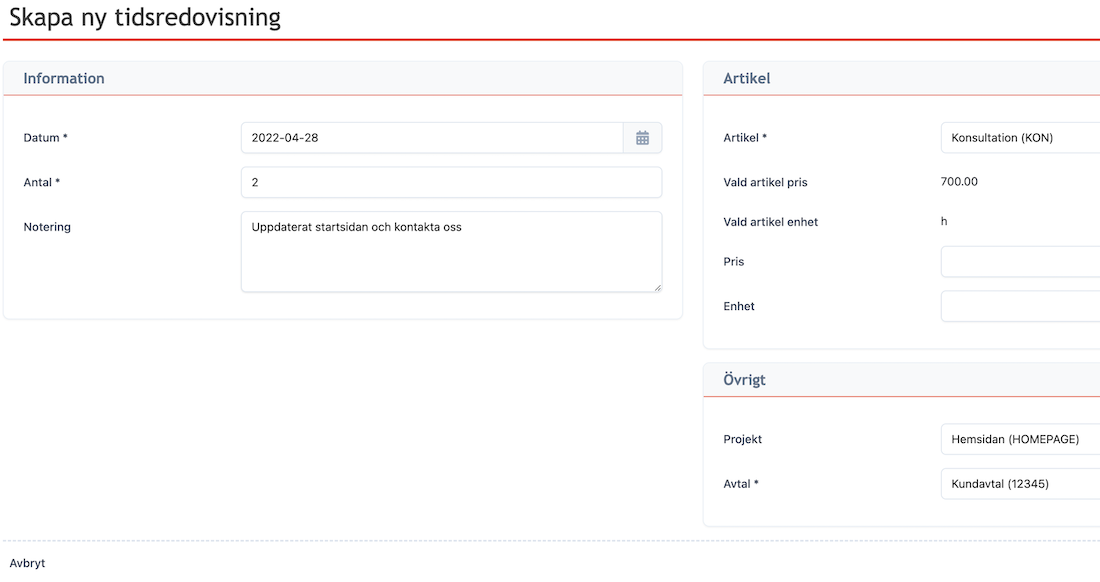This screenshot has height=582, width=1100.
Task: Click the Skapa ny tidsredovisning title
Action: tap(145, 17)
